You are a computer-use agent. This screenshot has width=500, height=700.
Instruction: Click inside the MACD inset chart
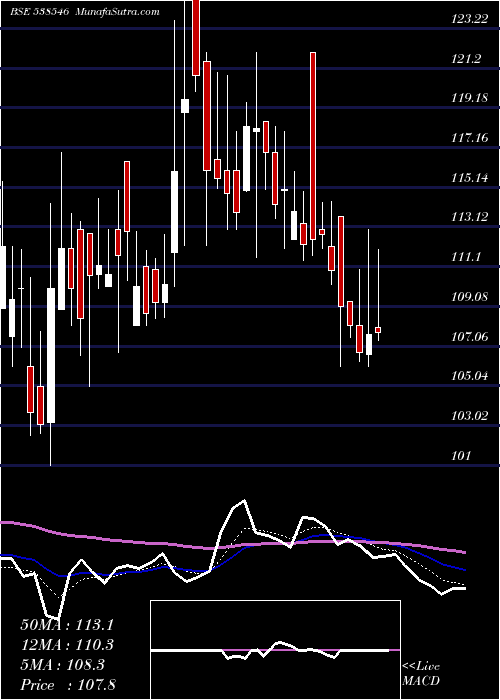(x=275, y=650)
